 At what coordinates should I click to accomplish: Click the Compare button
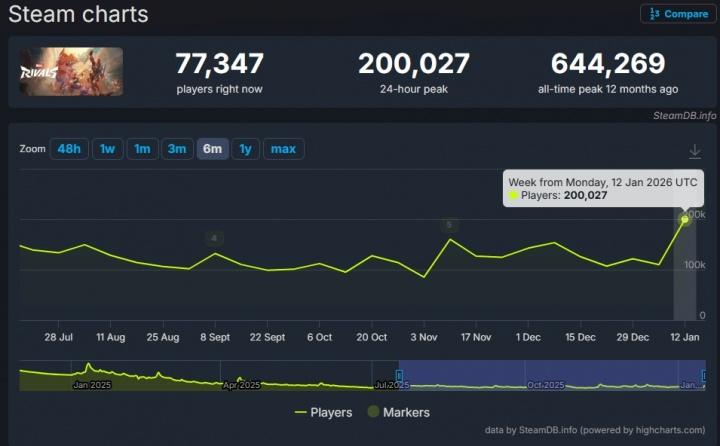pos(678,14)
